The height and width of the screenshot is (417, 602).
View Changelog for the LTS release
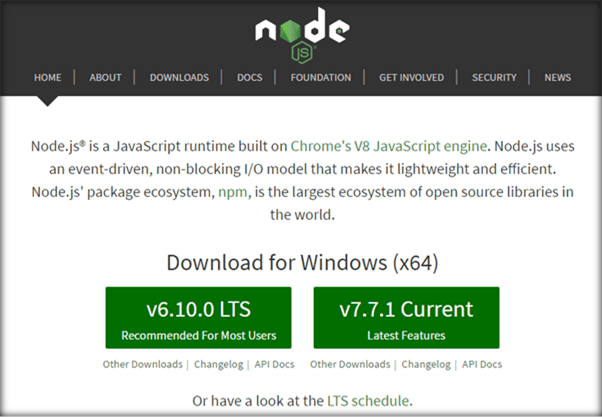click(x=216, y=365)
